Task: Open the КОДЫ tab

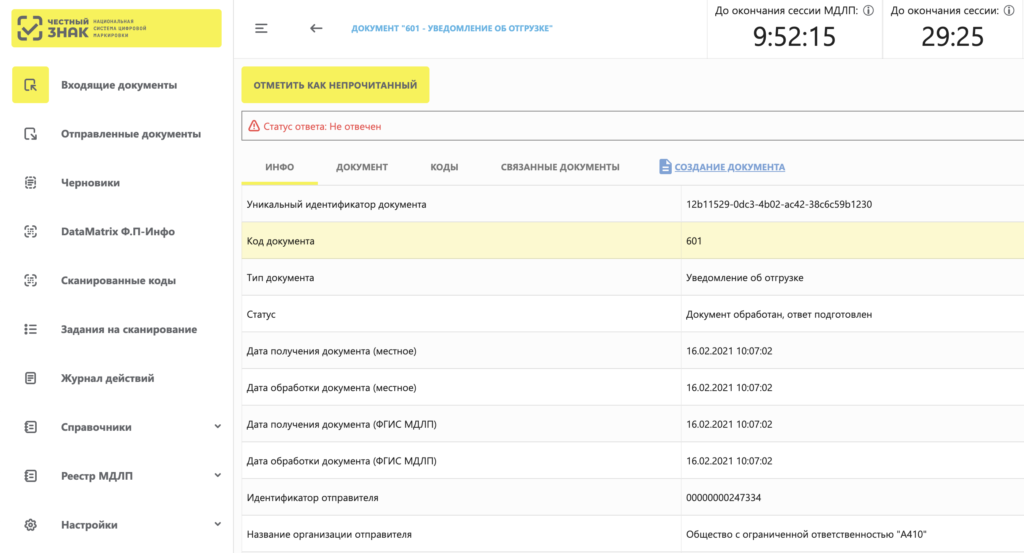Action: pos(444,167)
